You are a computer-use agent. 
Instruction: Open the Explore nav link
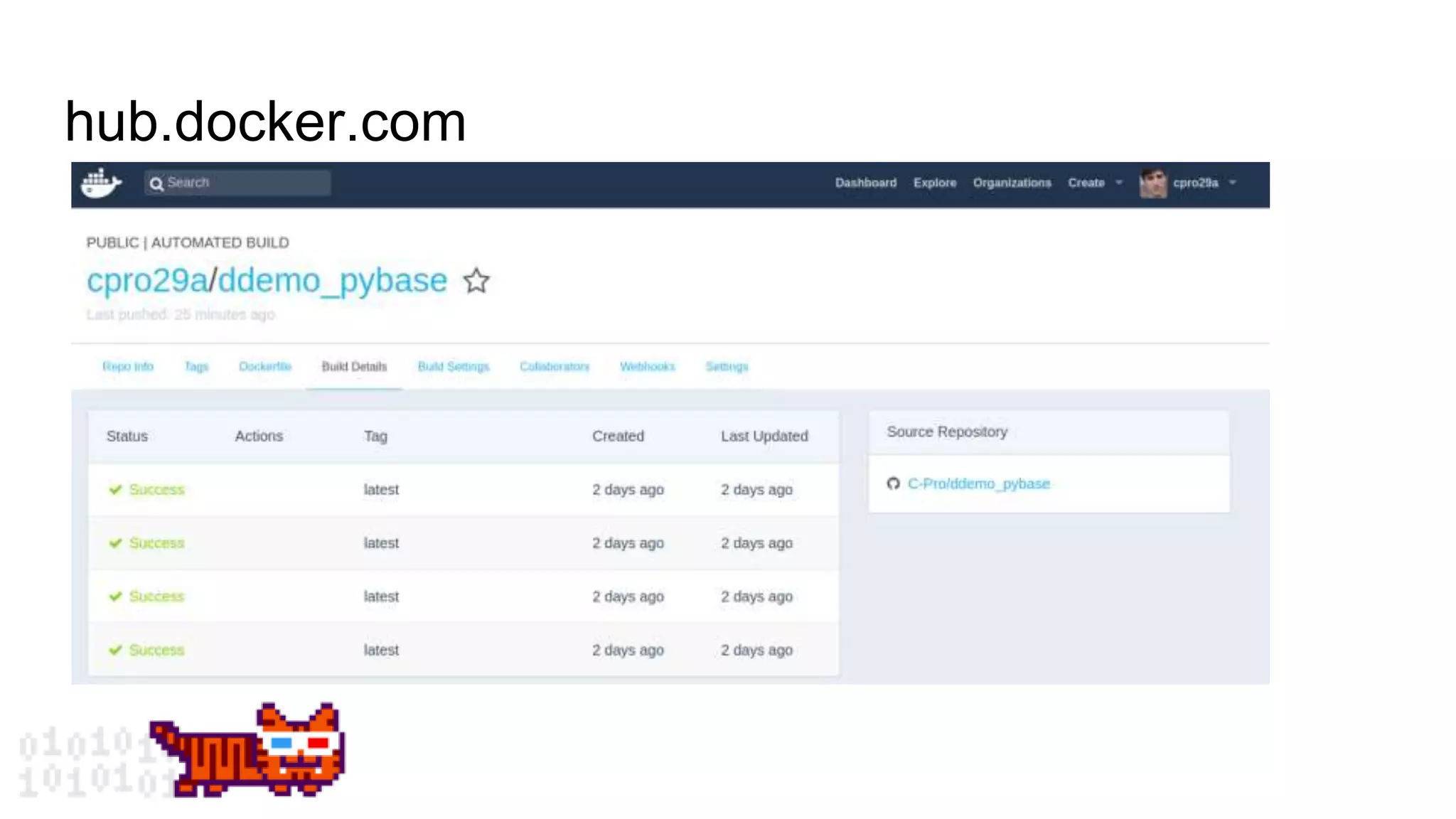pyautogui.click(x=934, y=183)
